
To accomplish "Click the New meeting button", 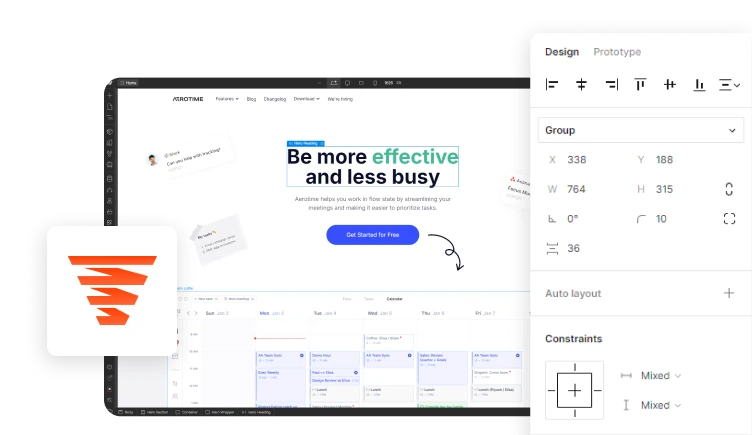I will [239, 299].
